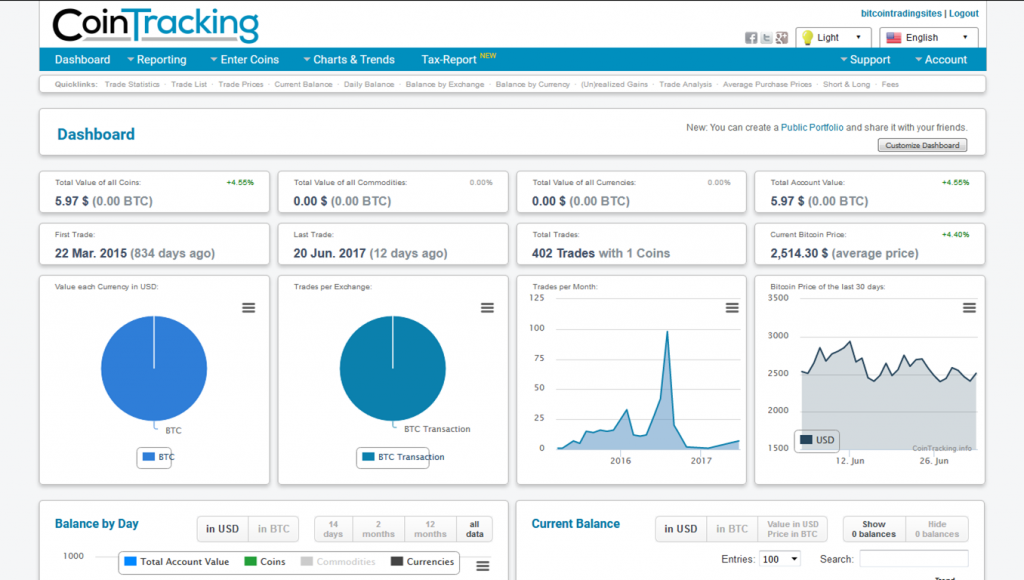Open Daily Balance quicklink
The height and width of the screenshot is (580, 1024).
pos(369,84)
